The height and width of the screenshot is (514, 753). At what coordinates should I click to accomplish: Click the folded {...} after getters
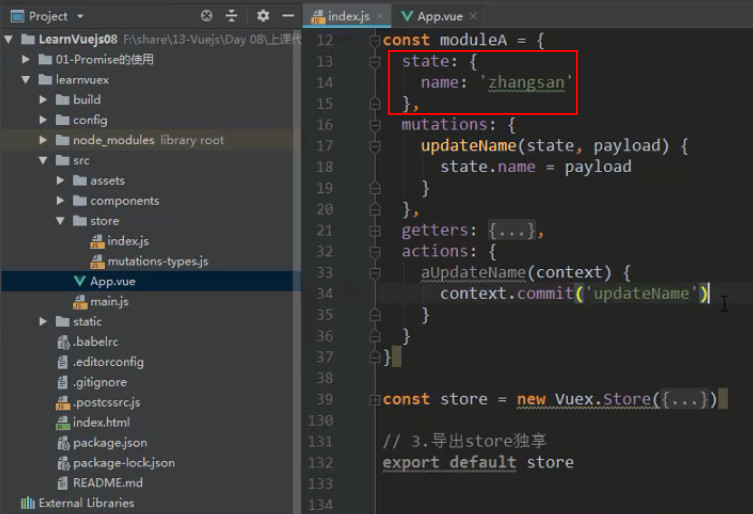[x=512, y=231]
